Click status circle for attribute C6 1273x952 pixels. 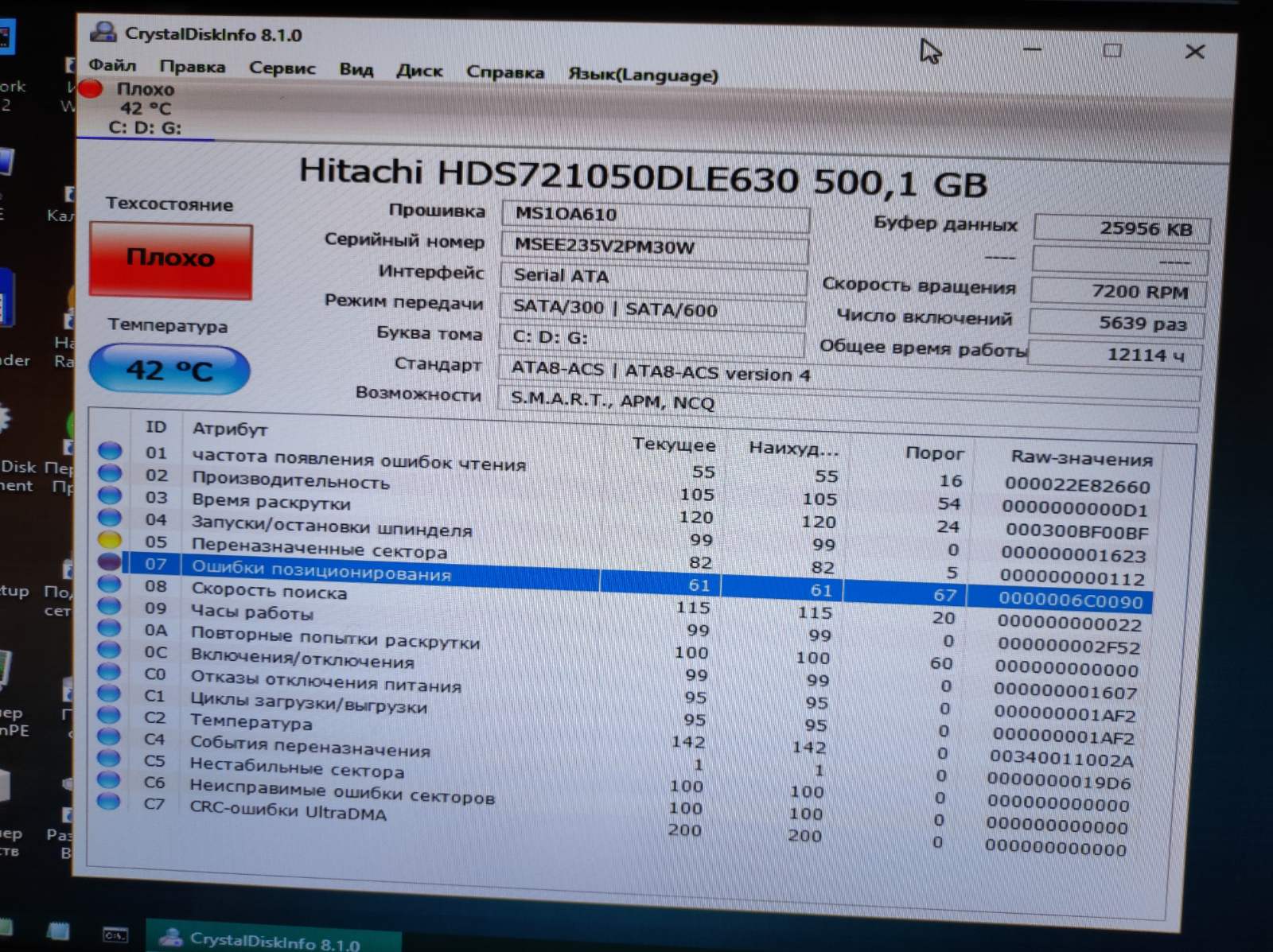tap(108, 779)
